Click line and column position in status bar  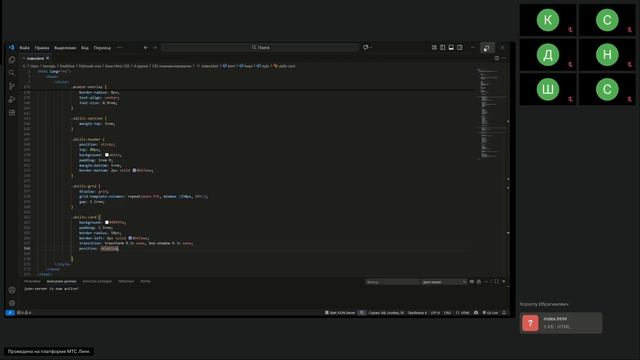[x=386, y=313]
